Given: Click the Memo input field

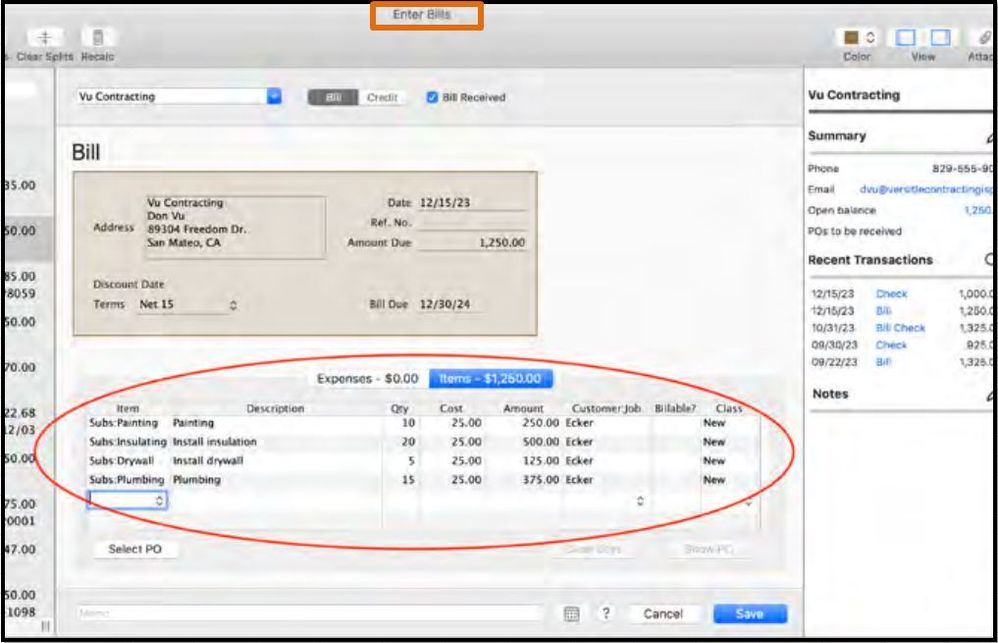Looking at the screenshot, I should [x=309, y=614].
